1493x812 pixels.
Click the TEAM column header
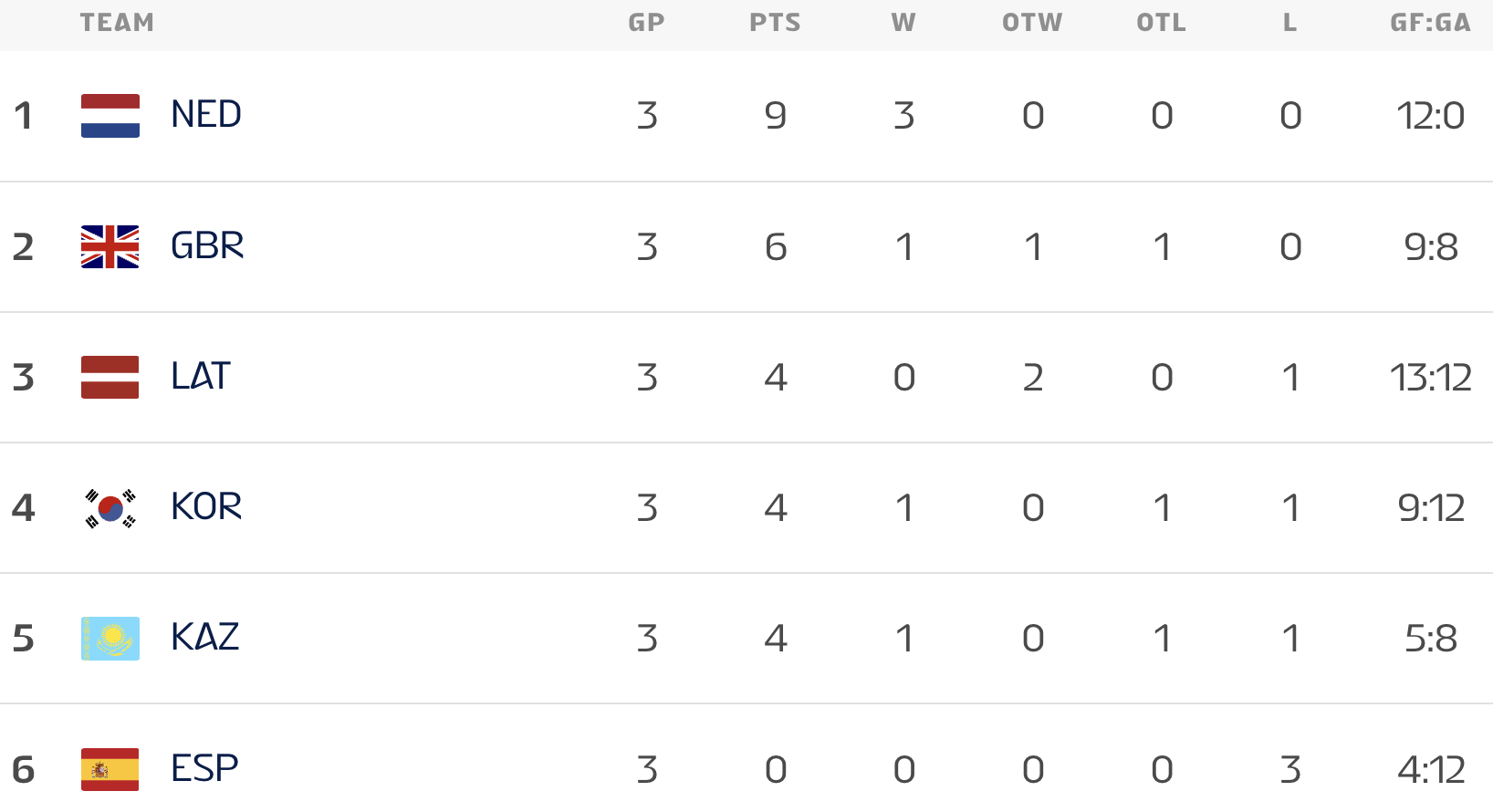click(117, 23)
